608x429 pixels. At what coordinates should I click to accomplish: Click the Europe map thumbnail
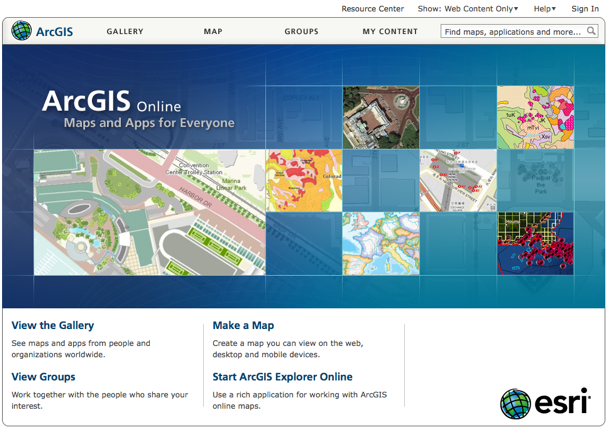[381, 244]
